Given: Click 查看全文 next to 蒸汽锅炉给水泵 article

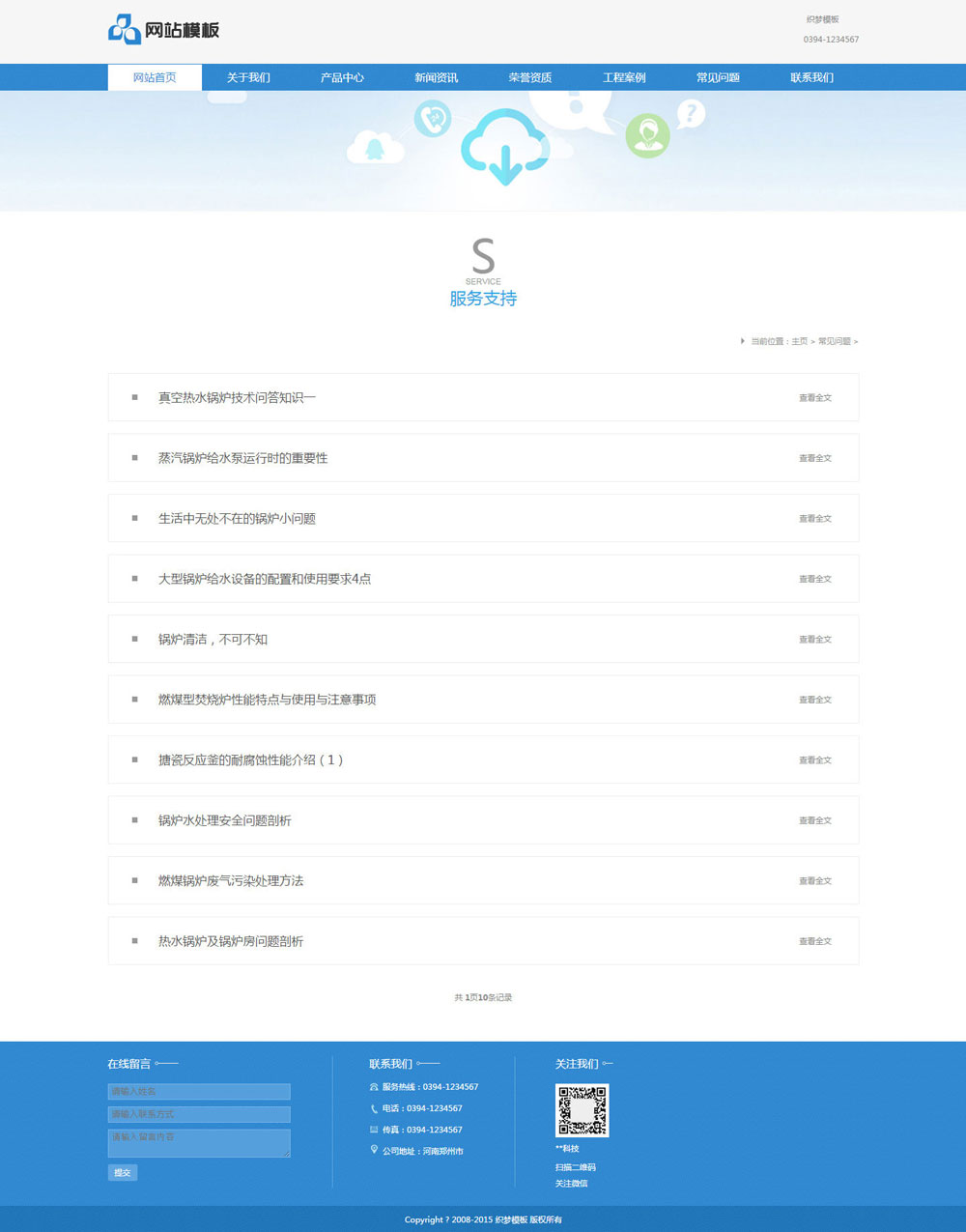Looking at the screenshot, I should point(815,458).
